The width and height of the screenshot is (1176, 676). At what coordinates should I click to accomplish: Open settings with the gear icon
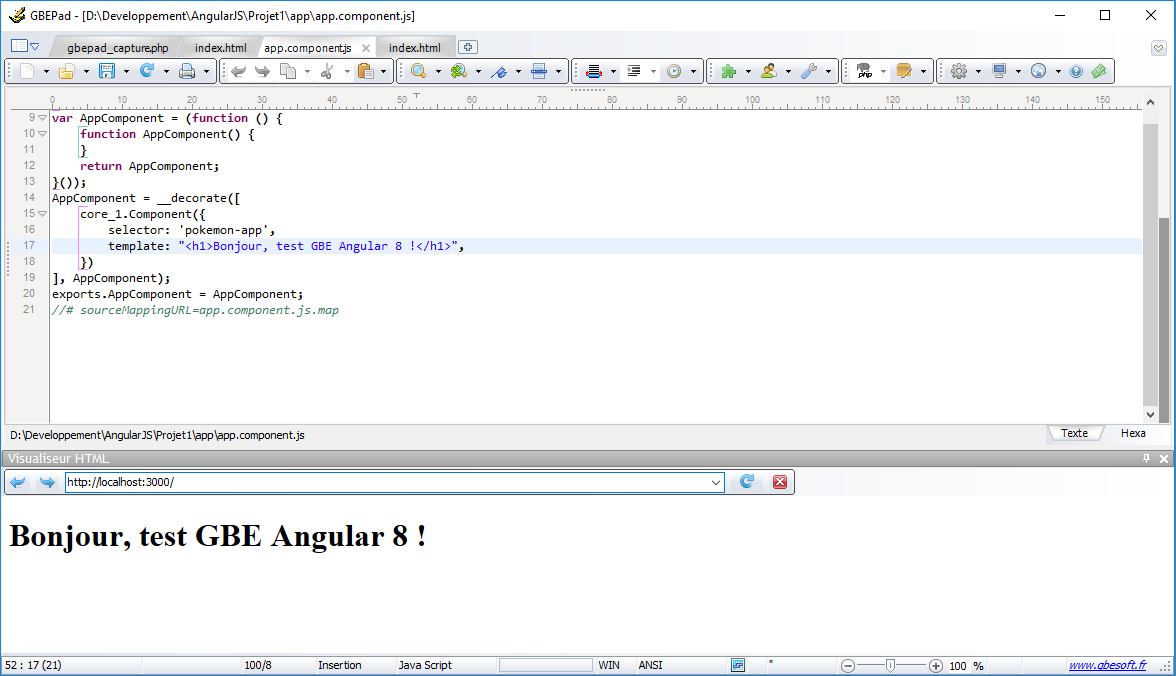coord(958,71)
